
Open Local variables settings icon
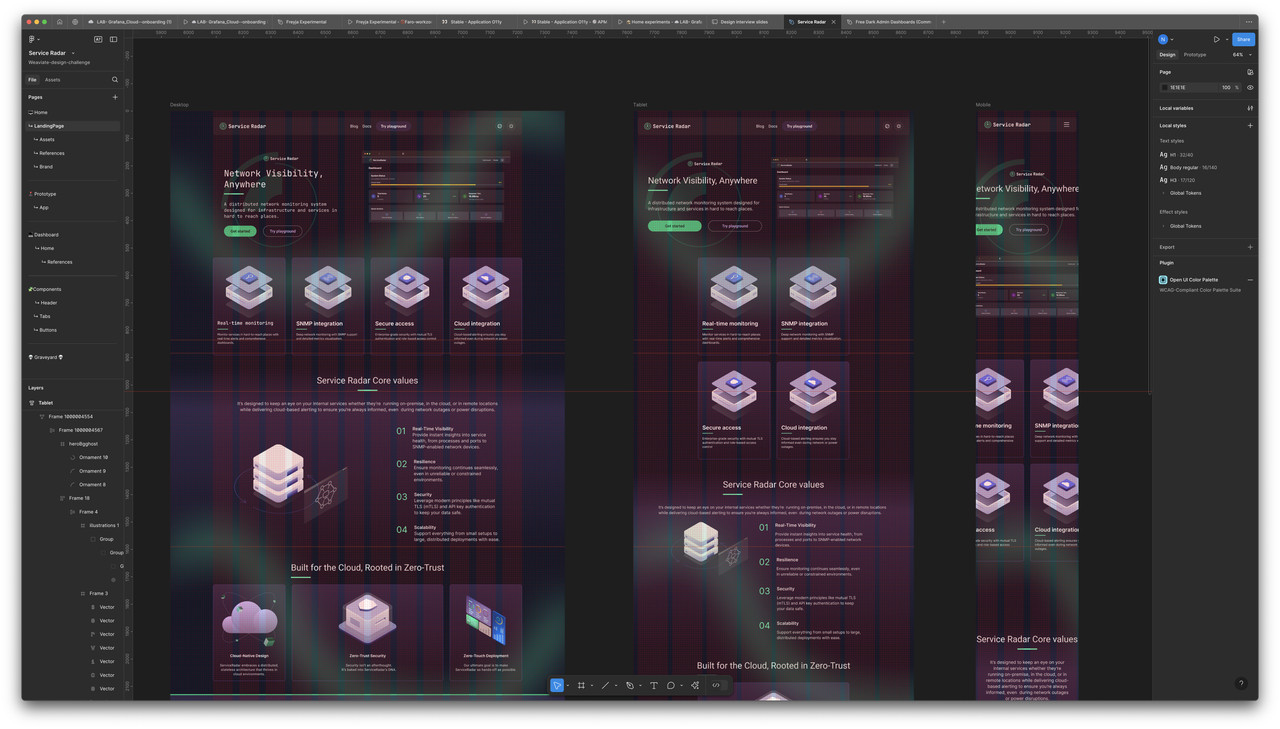coord(1250,108)
